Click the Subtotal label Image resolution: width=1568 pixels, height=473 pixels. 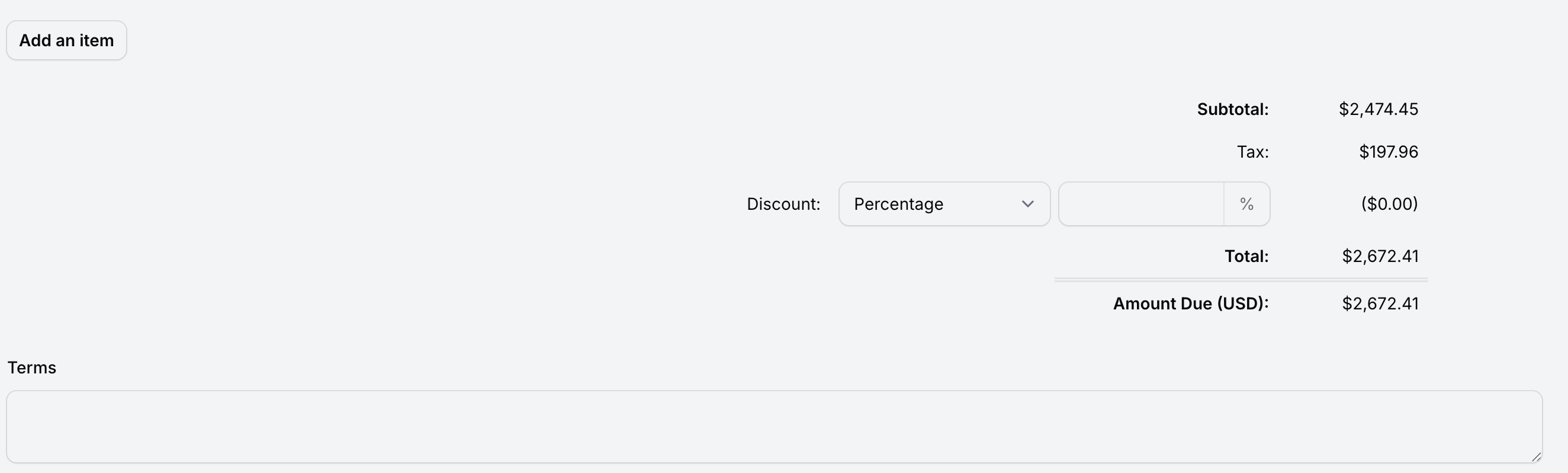pyautogui.click(x=1233, y=109)
